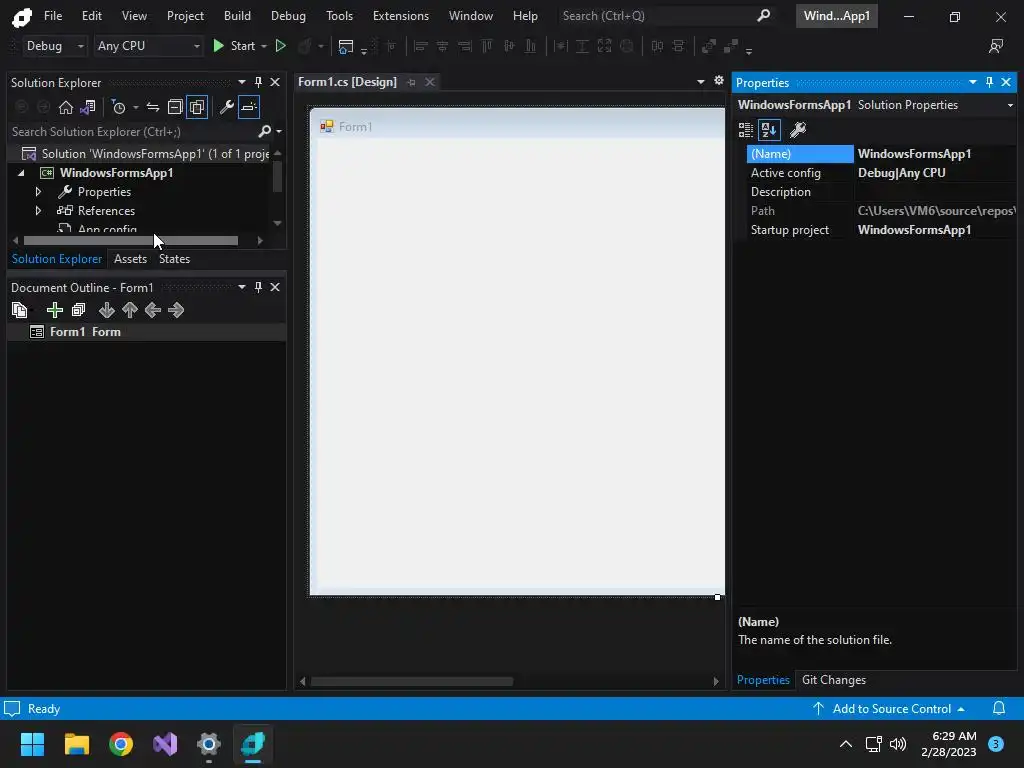Click the stacked windows icon in Document Outline
This screenshot has width=1024, height=768.
pos(78,310)
